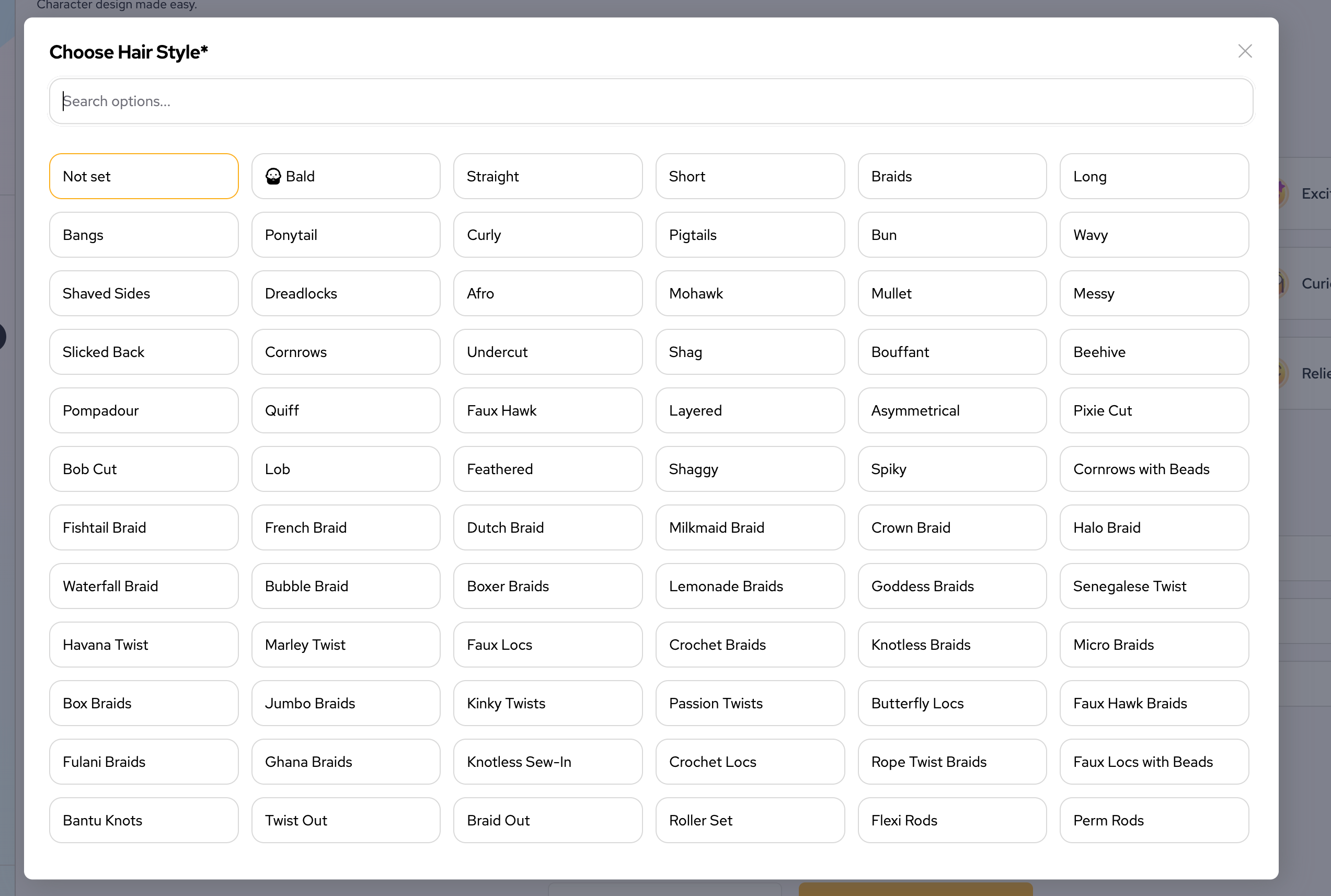
Task: Choose the Feathered hair style
Action: click(547, 469)
